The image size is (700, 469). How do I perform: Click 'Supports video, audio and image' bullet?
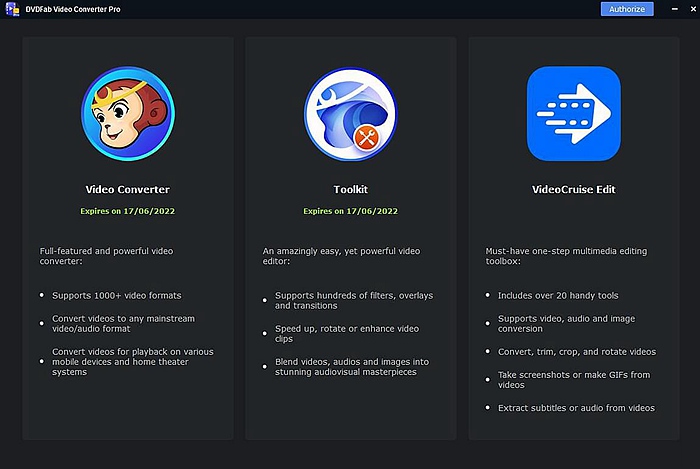pyautogui.click(x=566, y=324)
